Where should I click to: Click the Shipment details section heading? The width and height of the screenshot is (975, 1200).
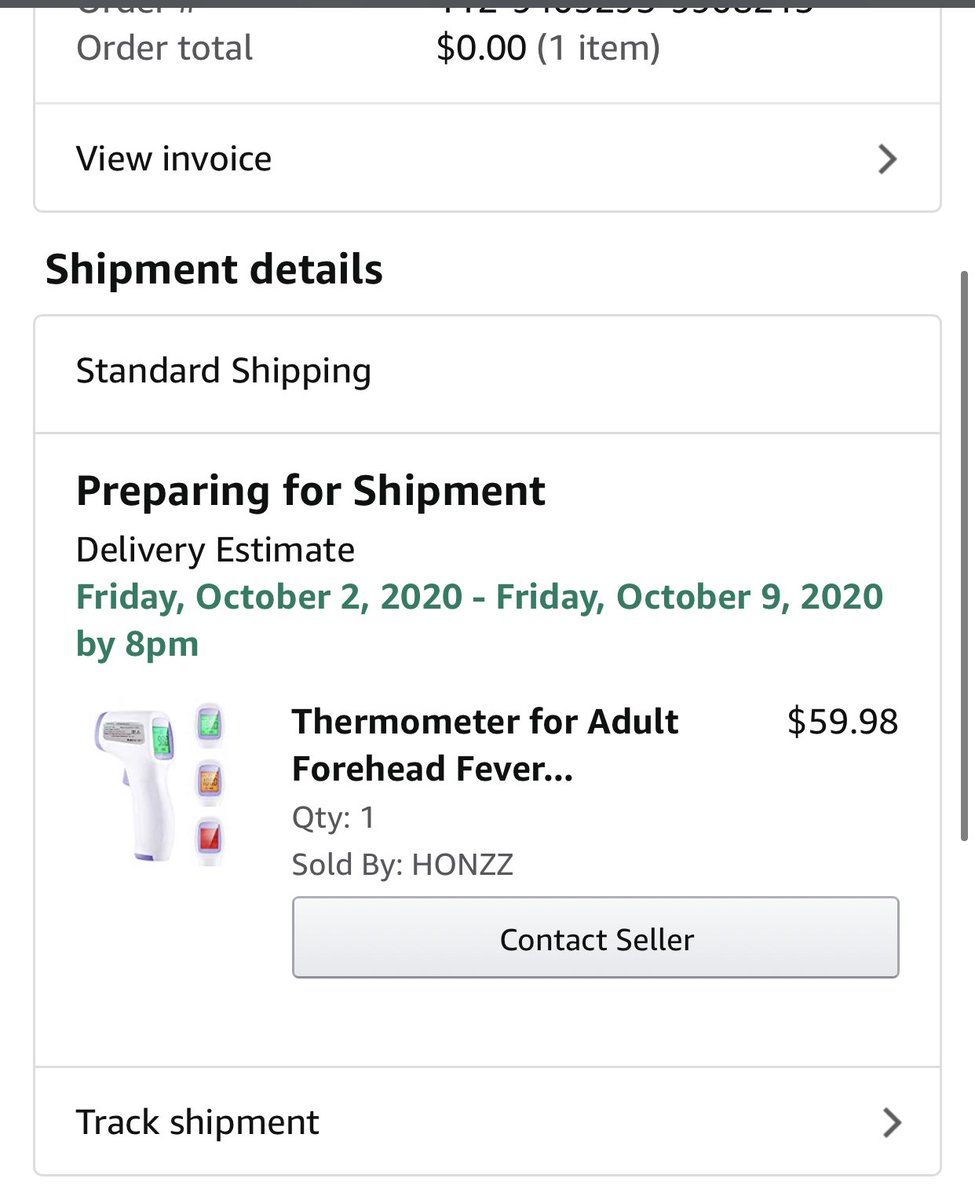coord(214,270)
